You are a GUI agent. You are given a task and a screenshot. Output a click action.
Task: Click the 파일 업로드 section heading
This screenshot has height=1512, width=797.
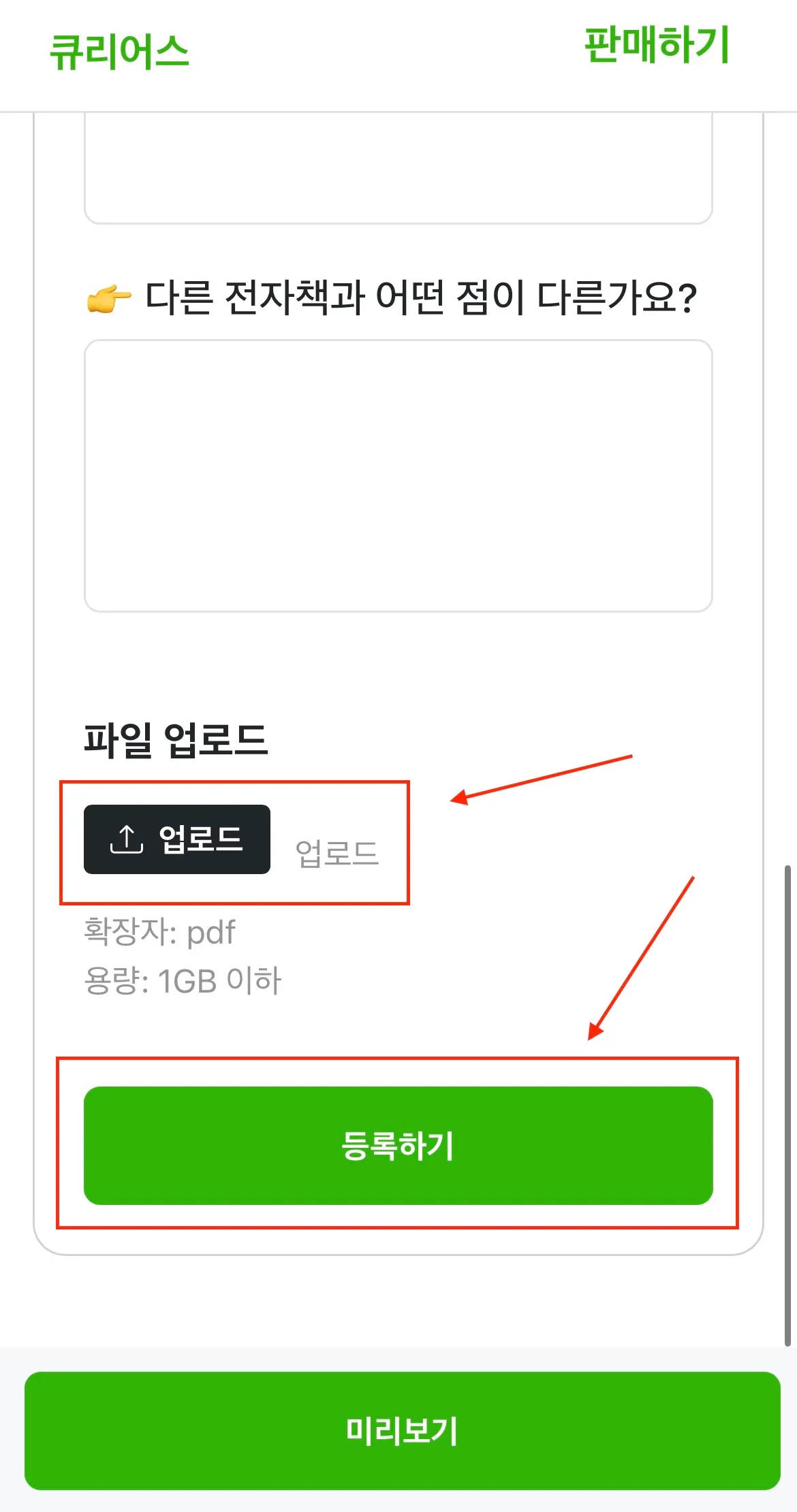pos(176,740)
